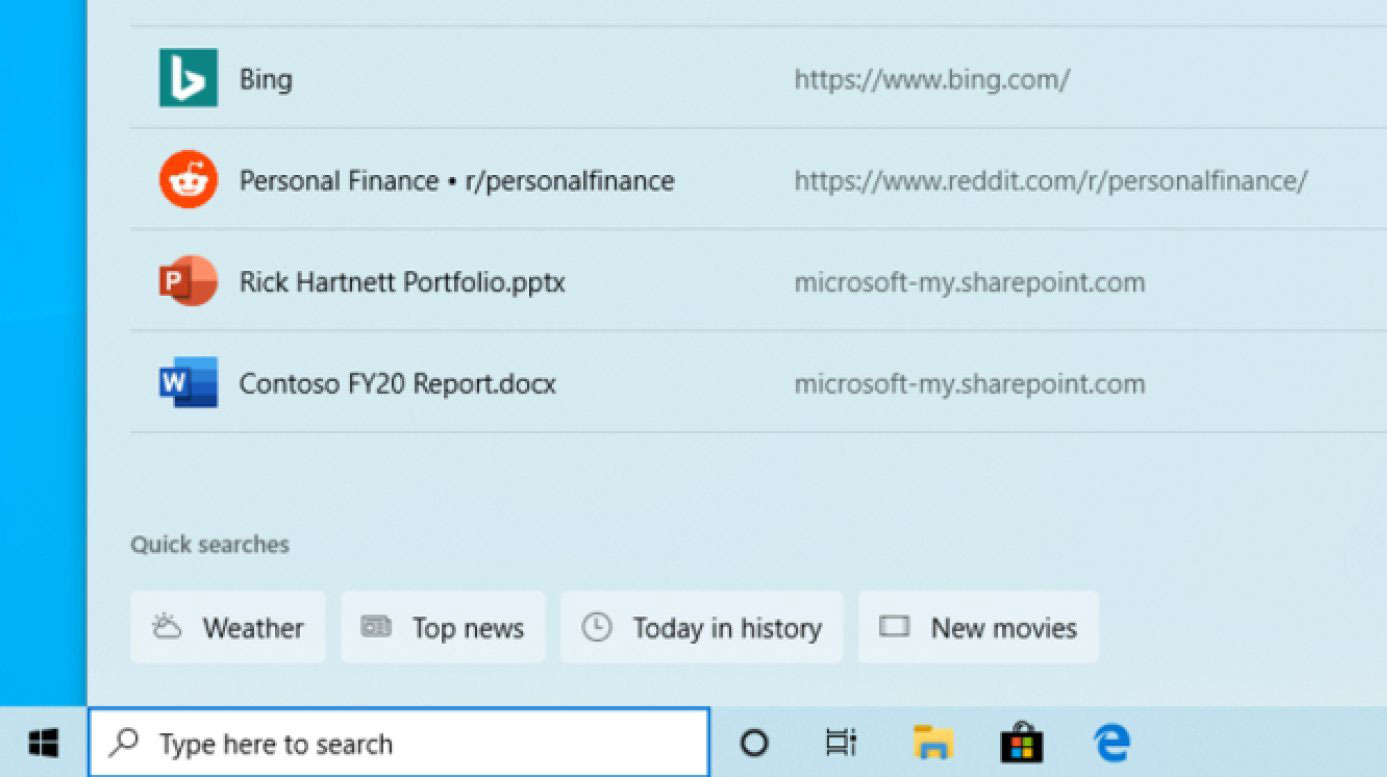Click the Bing logo icon
The width and height of the screenshot is (1387, 777).
pos(188,78)
